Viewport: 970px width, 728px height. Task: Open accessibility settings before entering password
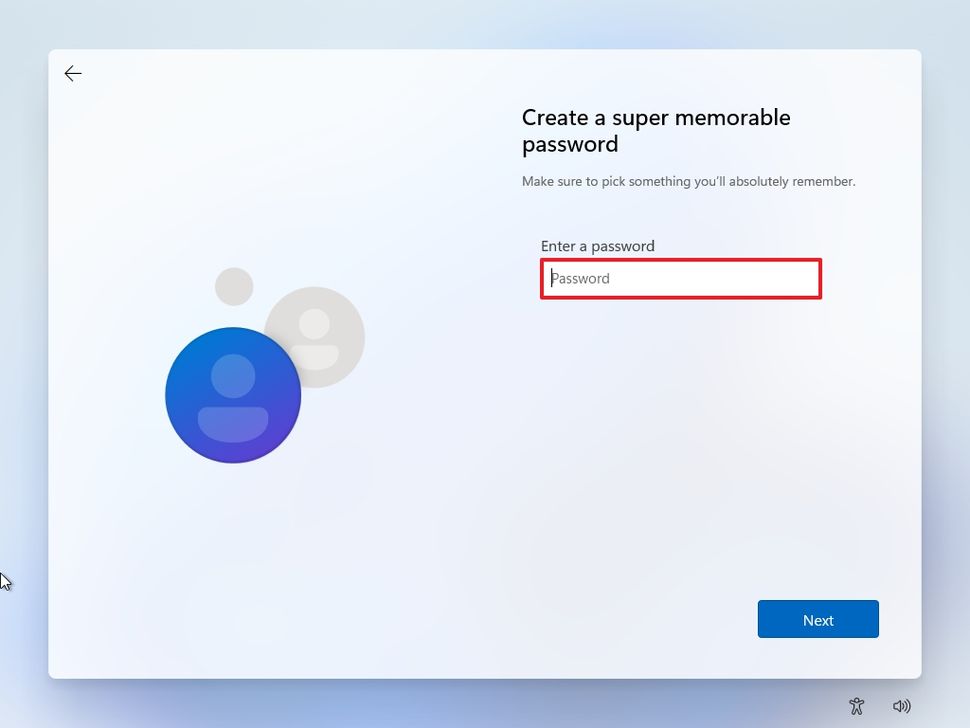click(856, 706)
